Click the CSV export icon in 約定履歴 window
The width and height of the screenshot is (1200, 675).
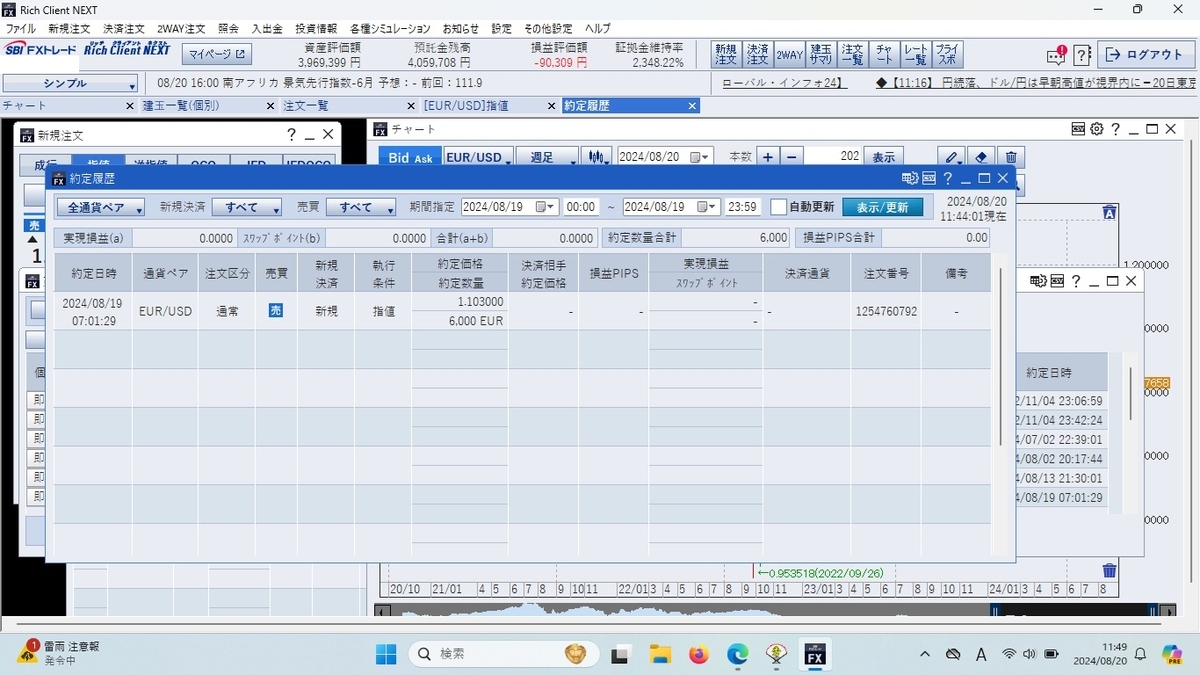pos(929,178)
